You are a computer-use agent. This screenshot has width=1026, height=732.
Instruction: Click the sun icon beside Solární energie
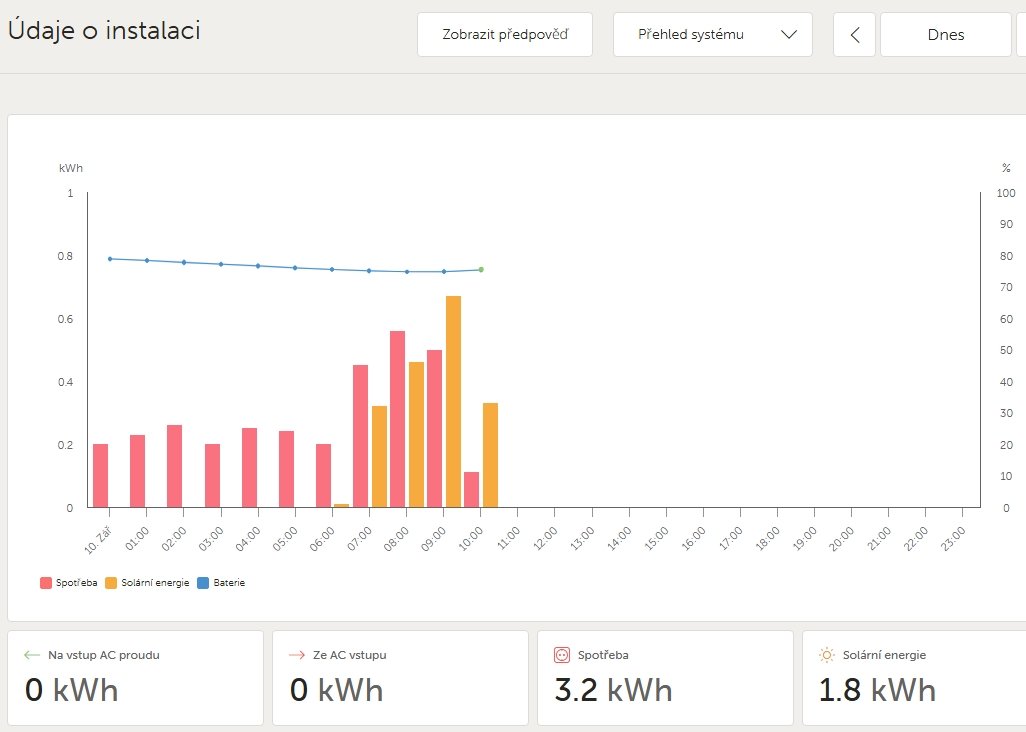(x=826, y=655)
